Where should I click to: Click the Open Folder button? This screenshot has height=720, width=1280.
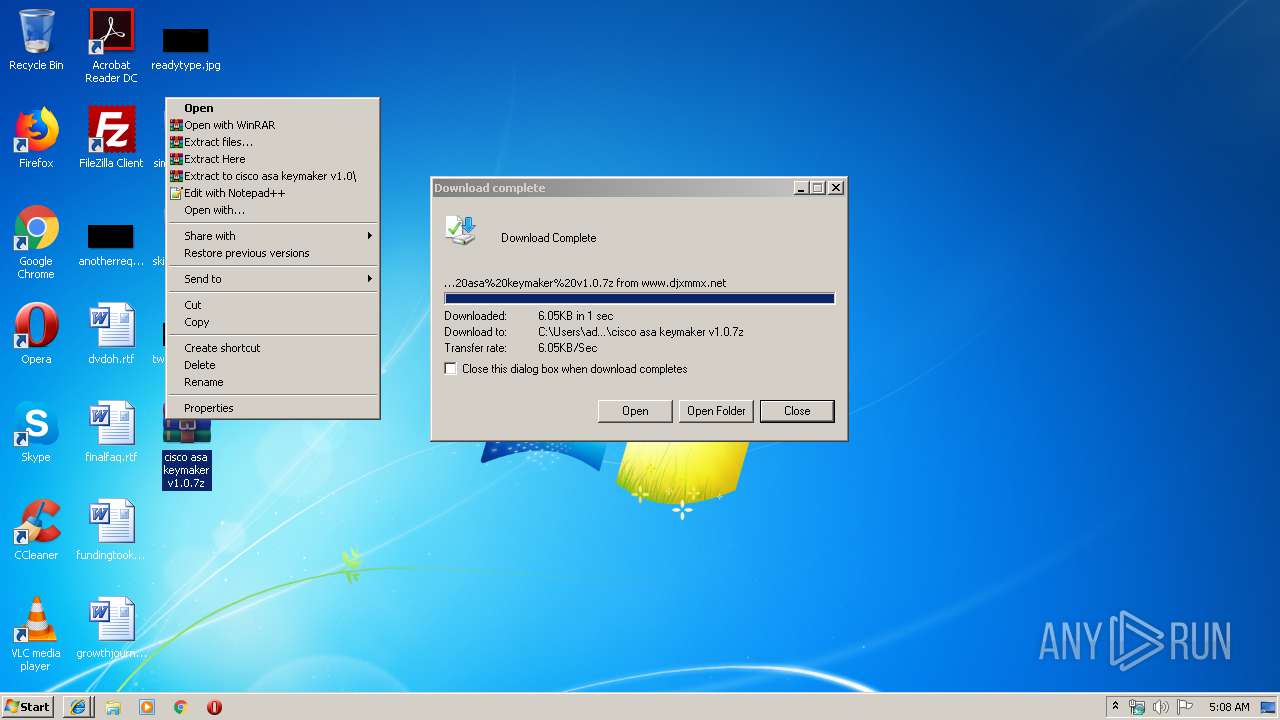(x=716, y=411)
